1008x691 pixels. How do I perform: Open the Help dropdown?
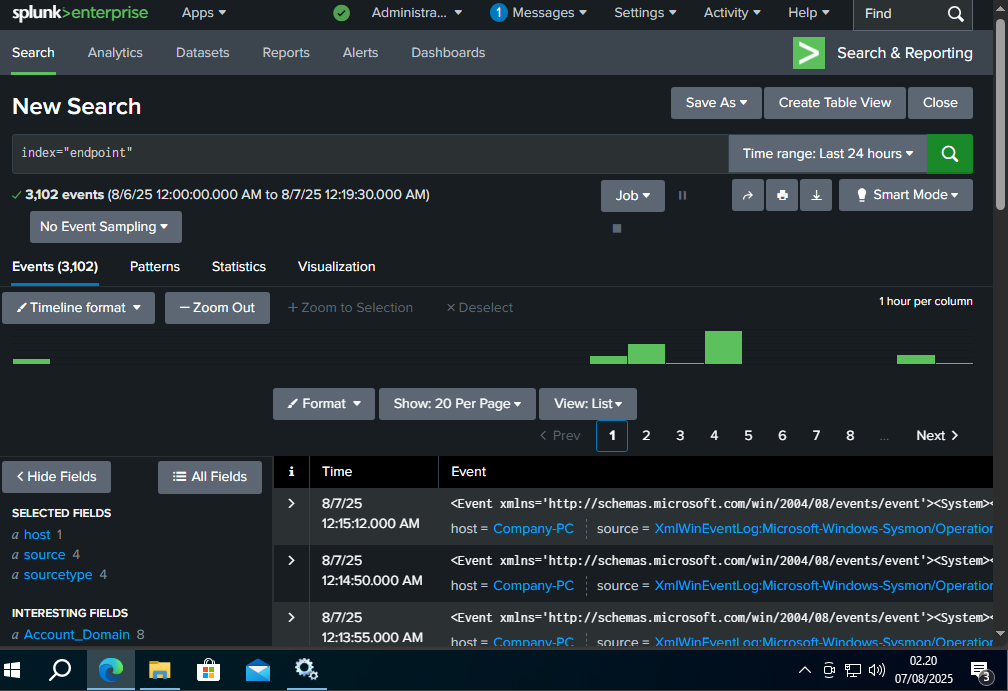point(809,13)
